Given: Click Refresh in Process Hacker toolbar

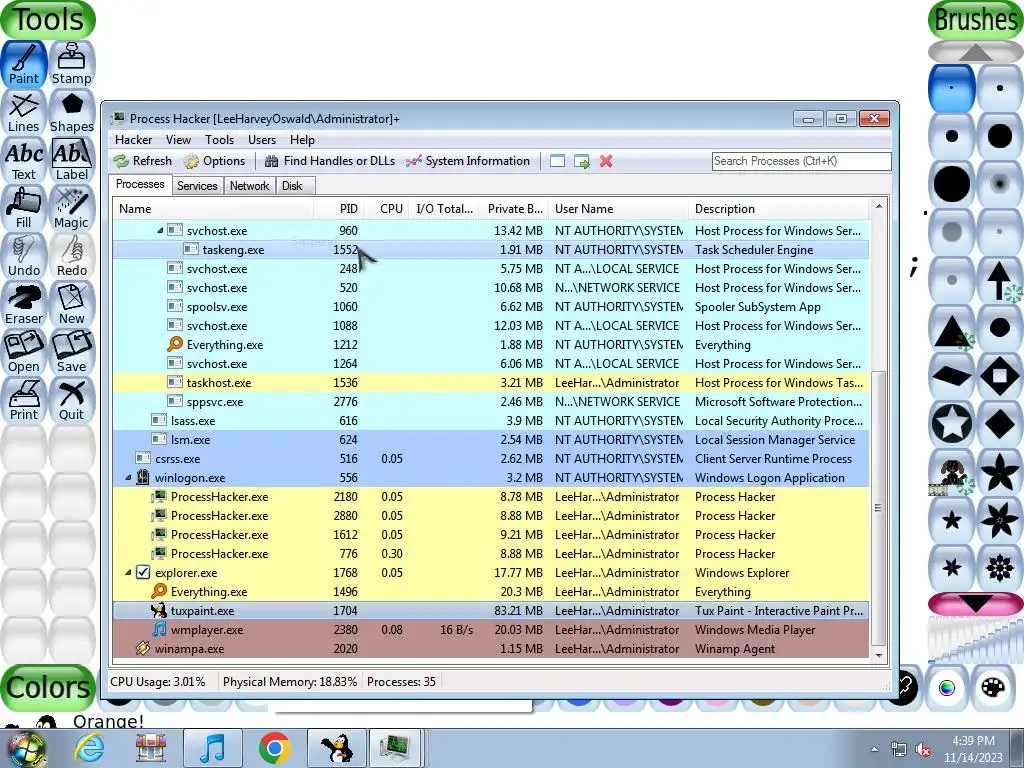Looking at the screenshot, I should click(x=142, y=161).
